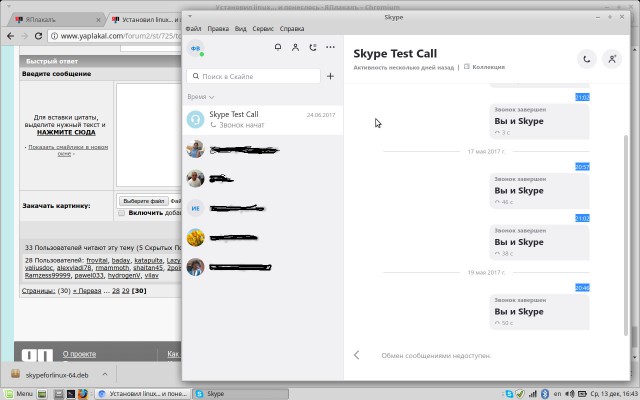The image size is (640, 400).
Task: Click Chromium reload page icon
Action: tap(38, 36)
